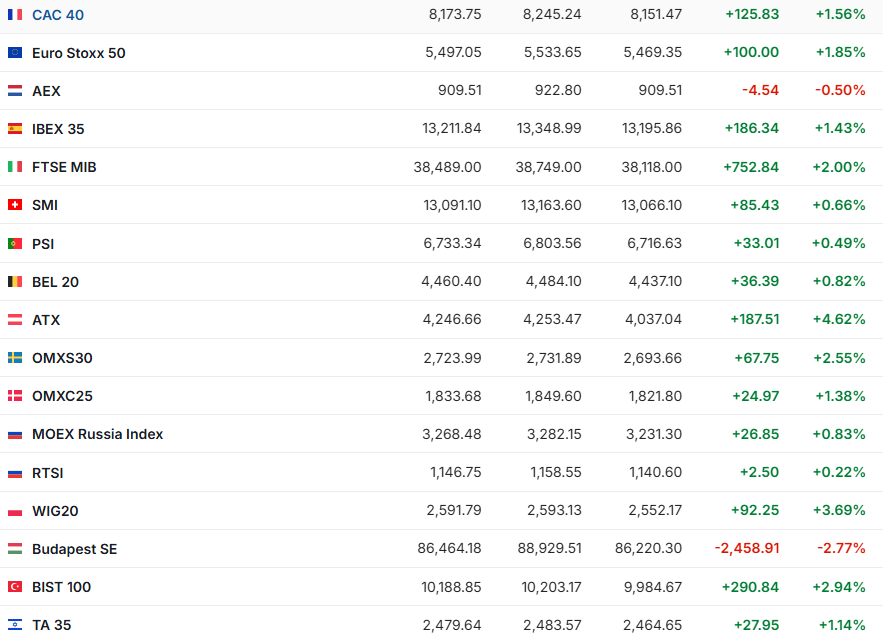This screenshot has height=637, width=883.
Task: Select the RTSI index name
Action: 47,473
